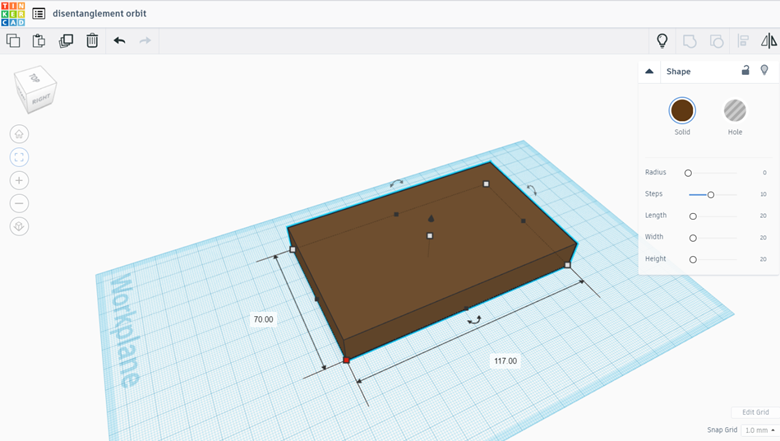This screenshot has height=441, width=780.
Task: Collapse the Shape panel
Action: click(649, 71)
